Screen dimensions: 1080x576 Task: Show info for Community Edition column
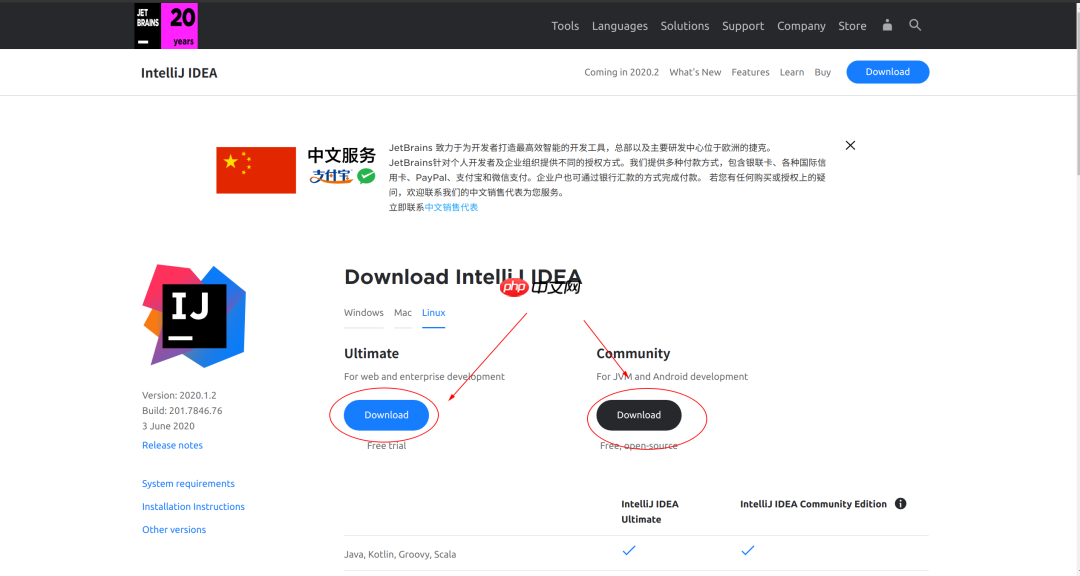(900, 504)
